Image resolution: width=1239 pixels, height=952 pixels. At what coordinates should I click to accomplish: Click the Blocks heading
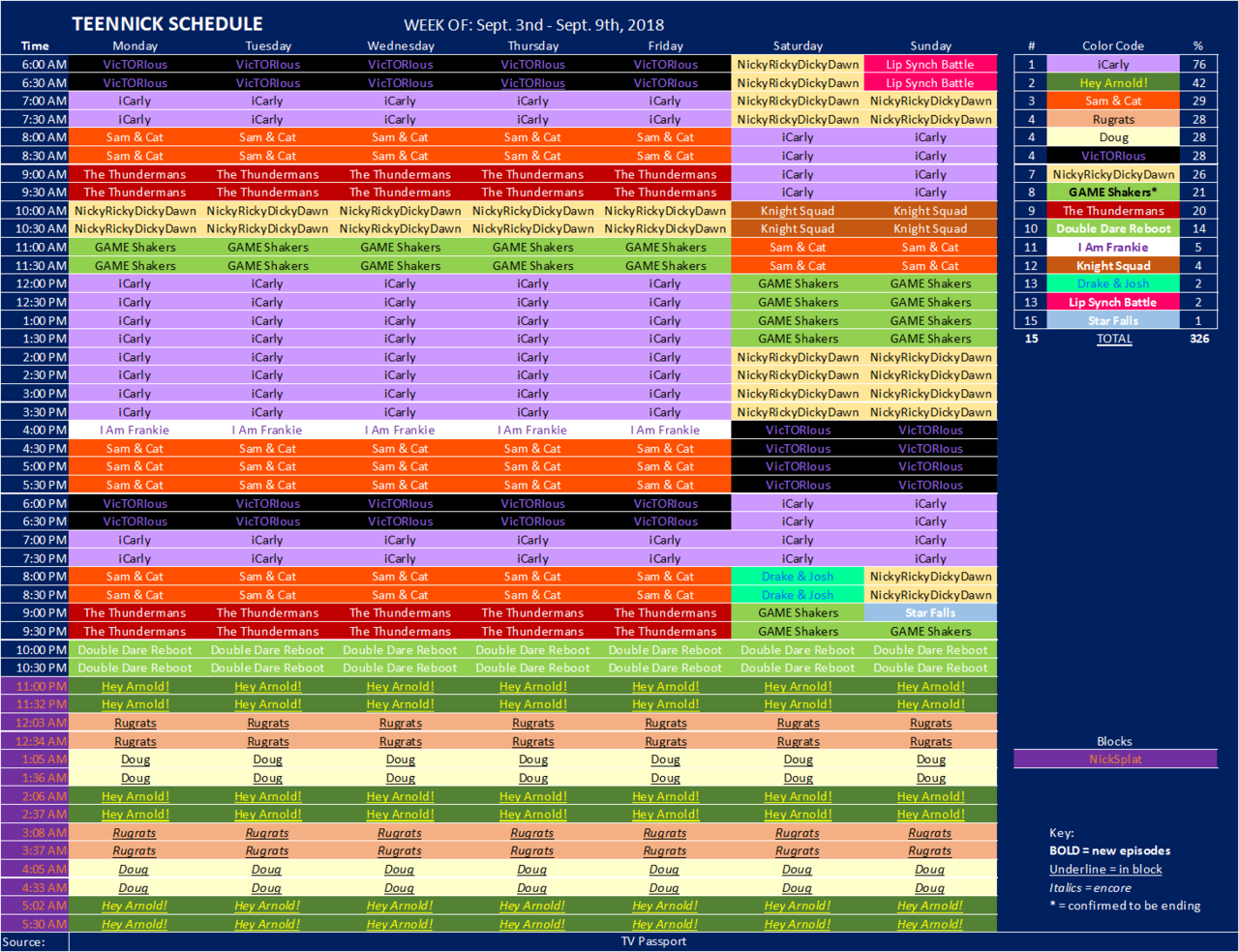1114,741
